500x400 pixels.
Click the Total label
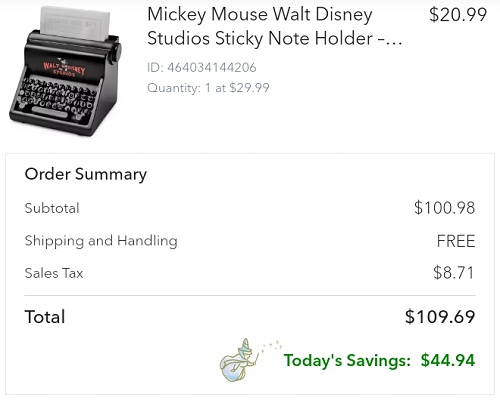click(45, 317)
